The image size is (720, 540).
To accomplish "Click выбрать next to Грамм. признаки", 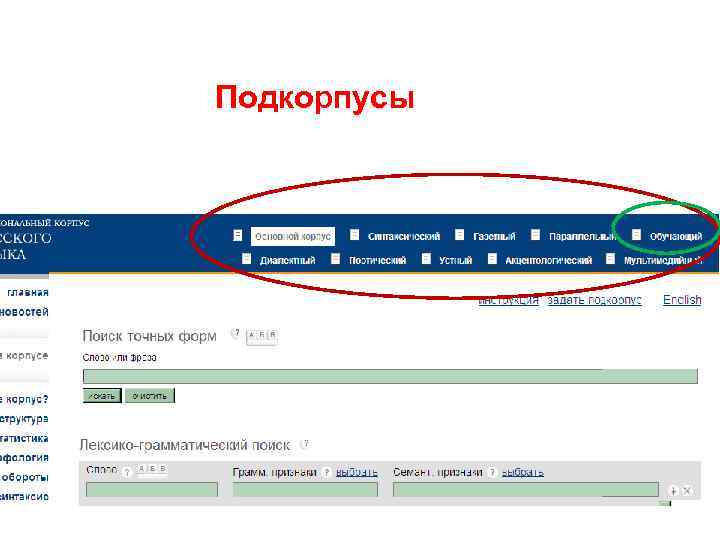I will pos(357,472).
